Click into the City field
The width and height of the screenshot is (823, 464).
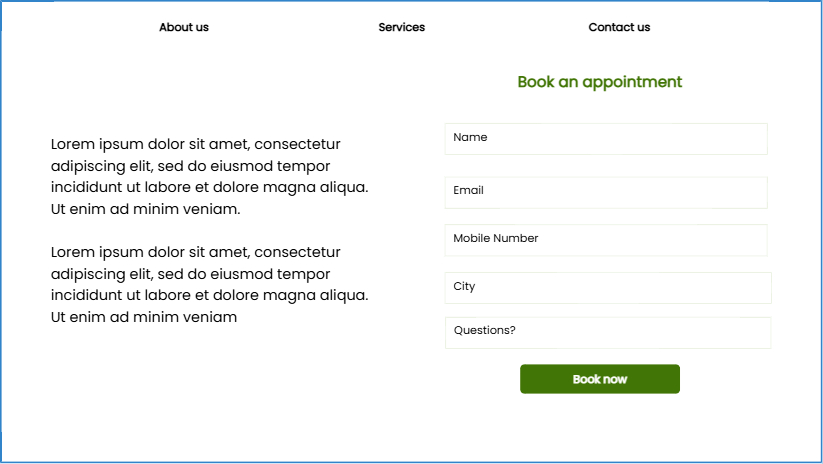click(608, 288)
